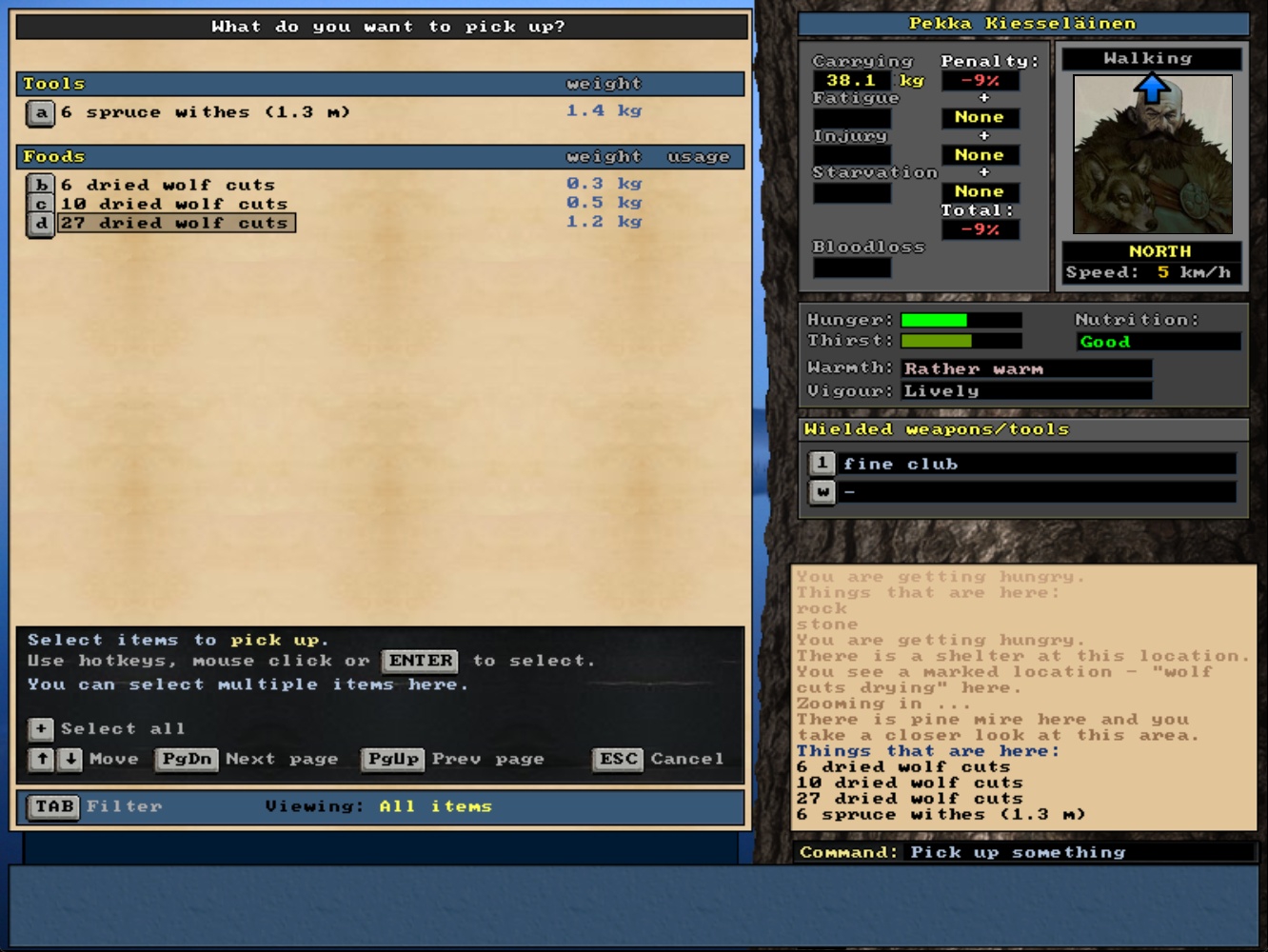Click the '1' wielded weapon slot key

coord(822,464)
